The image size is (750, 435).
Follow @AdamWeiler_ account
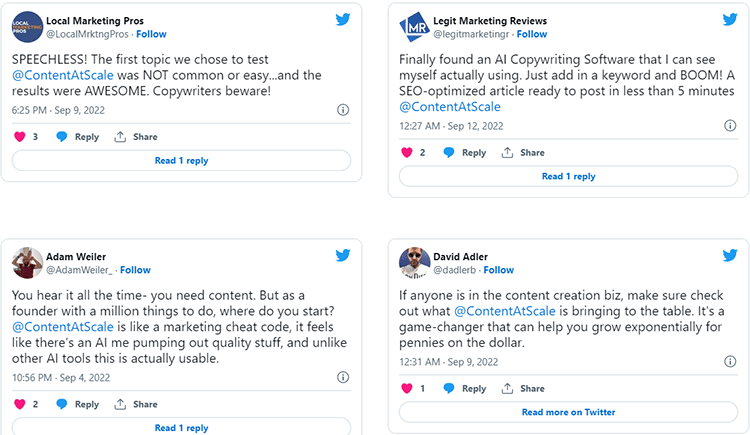[x=135, y=270]
